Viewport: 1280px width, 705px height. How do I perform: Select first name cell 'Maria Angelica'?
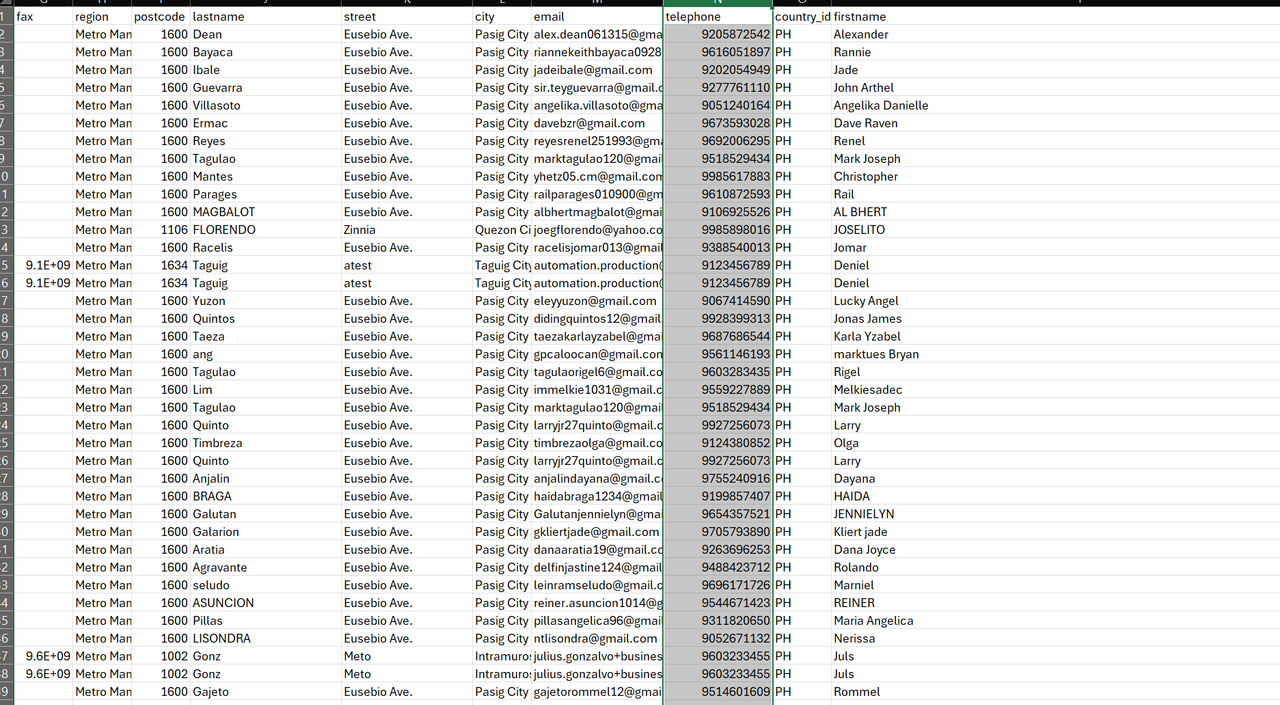coord(1055,621)
